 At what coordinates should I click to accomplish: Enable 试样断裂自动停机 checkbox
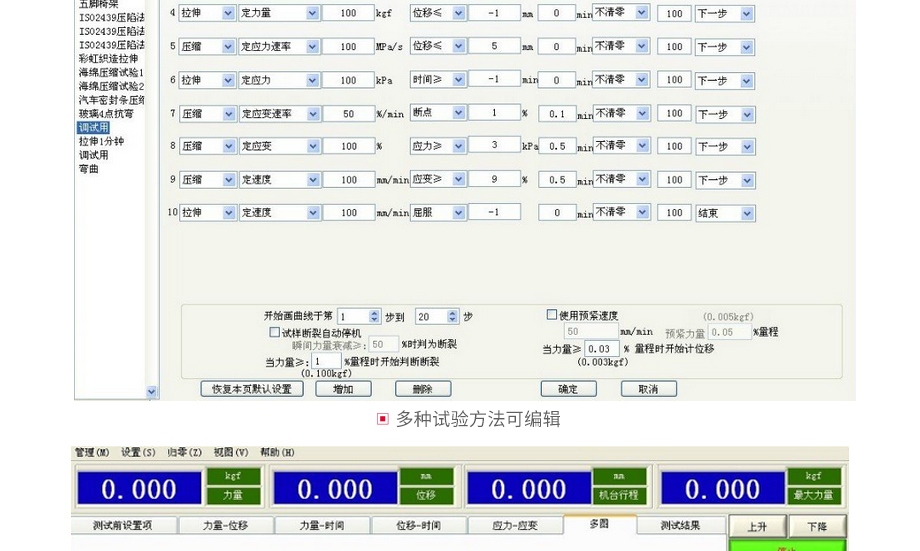(275, 332)
